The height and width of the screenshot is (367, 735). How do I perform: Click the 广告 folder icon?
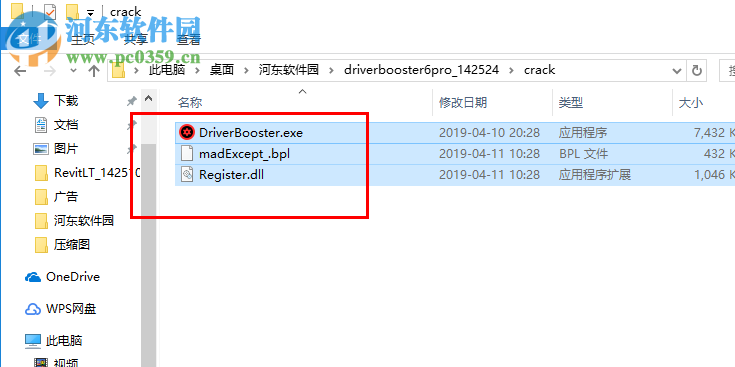tap(41, 197)
